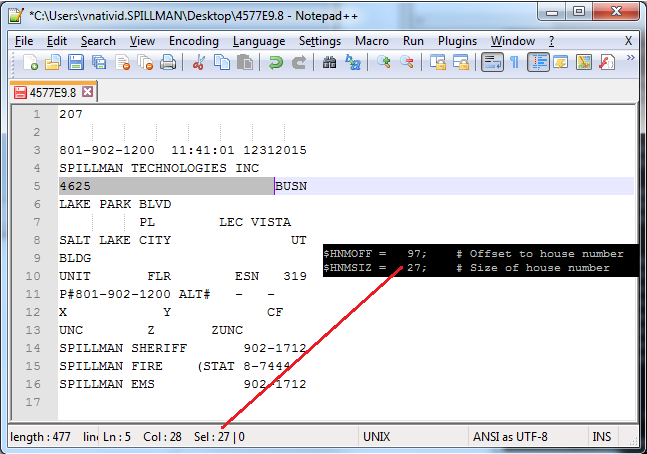Click the user defined language icon
Screen dimensions: 647x454
coord(561,62)
